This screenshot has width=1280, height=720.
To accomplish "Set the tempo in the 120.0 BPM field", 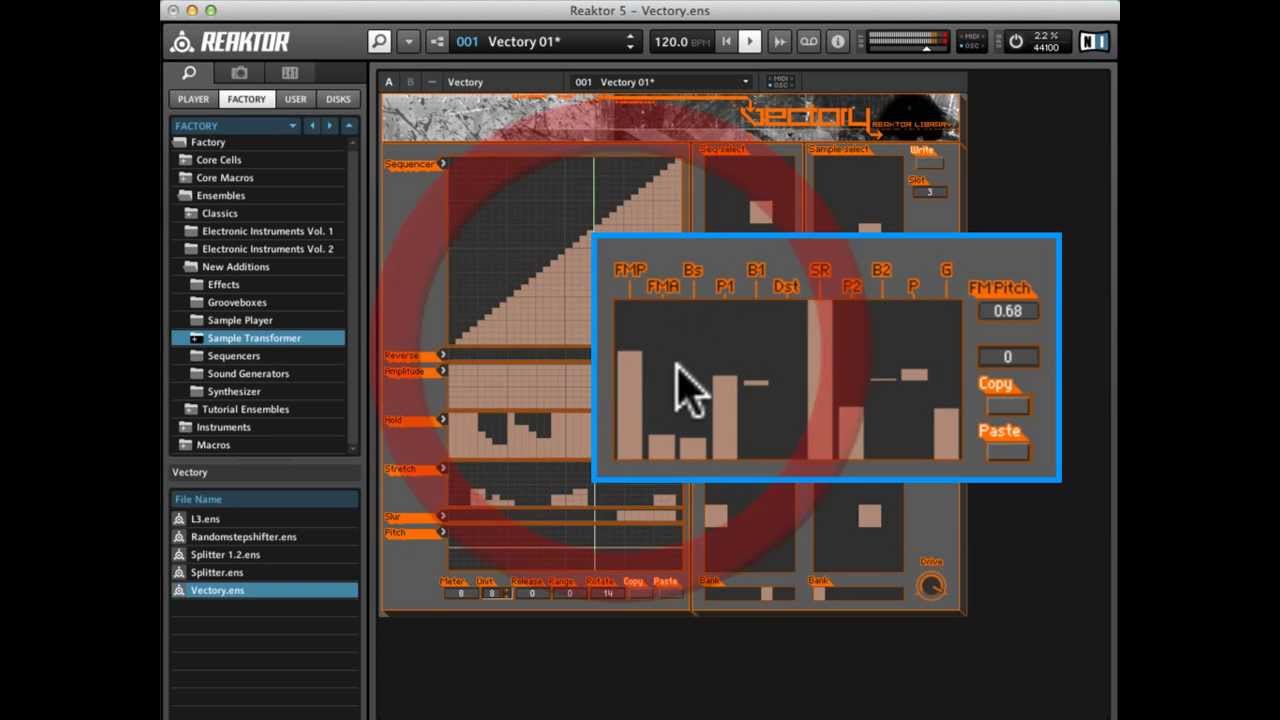I will (680, 42).
